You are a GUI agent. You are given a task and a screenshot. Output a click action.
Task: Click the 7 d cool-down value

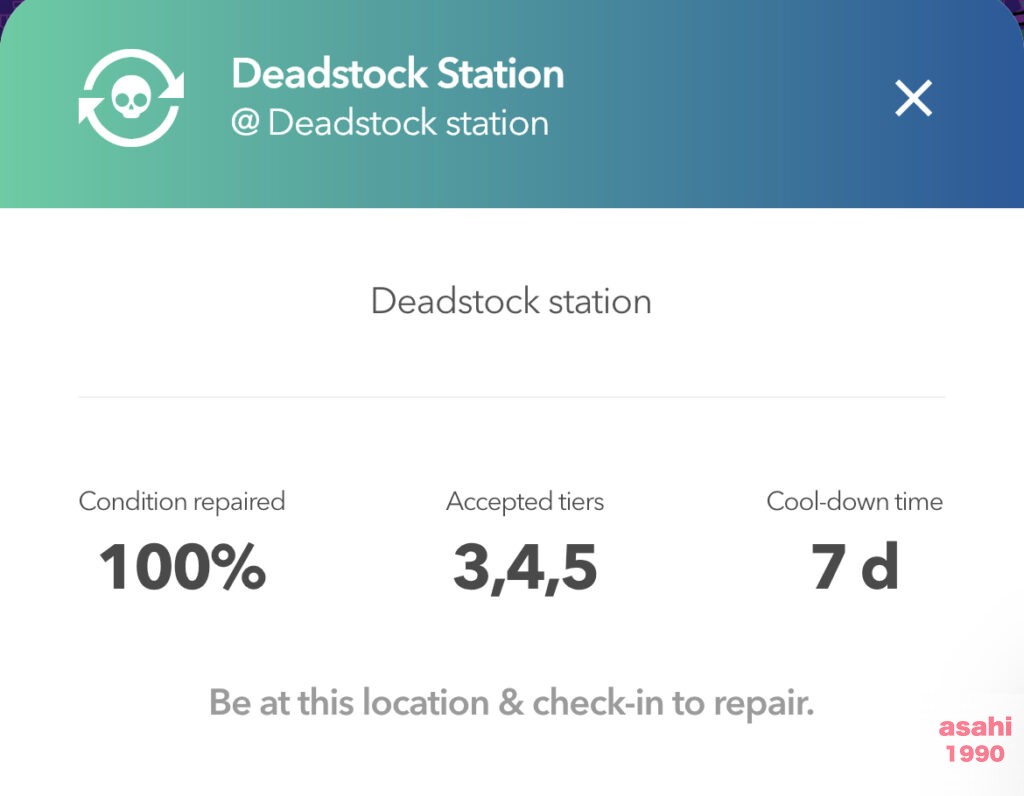(854, 566)
